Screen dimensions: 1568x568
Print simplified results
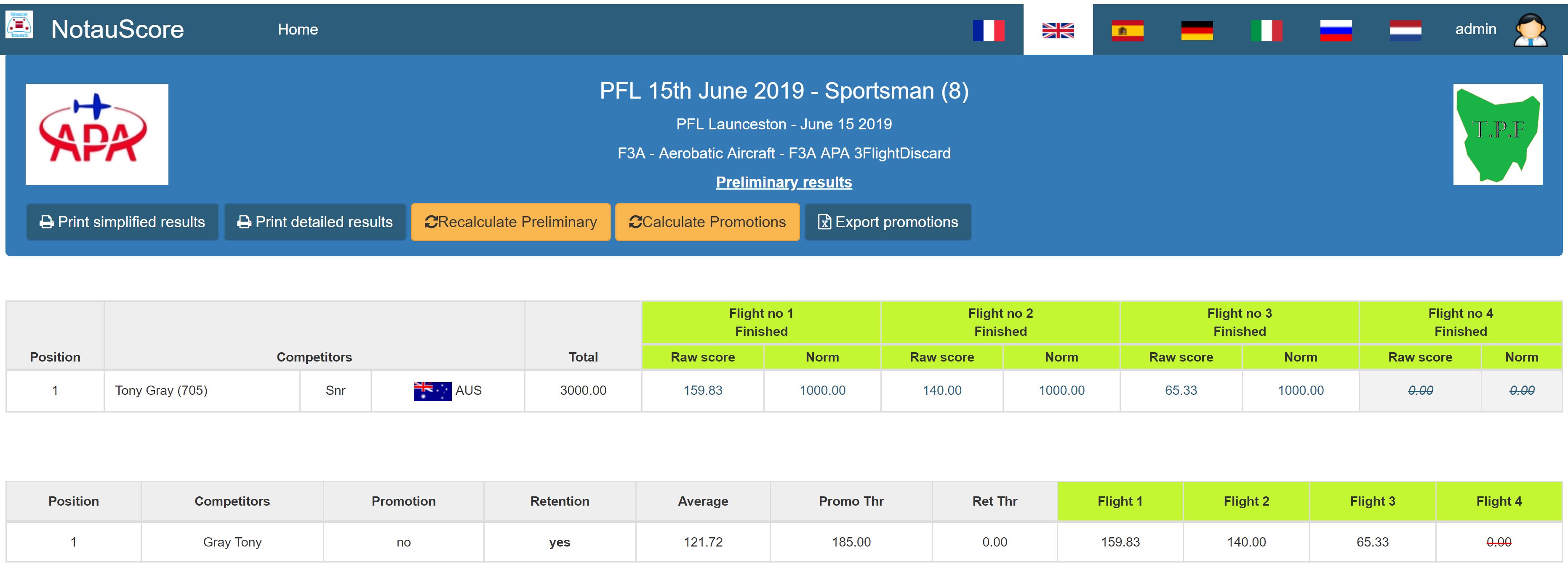pyautogui.click(x=123, y=222)
